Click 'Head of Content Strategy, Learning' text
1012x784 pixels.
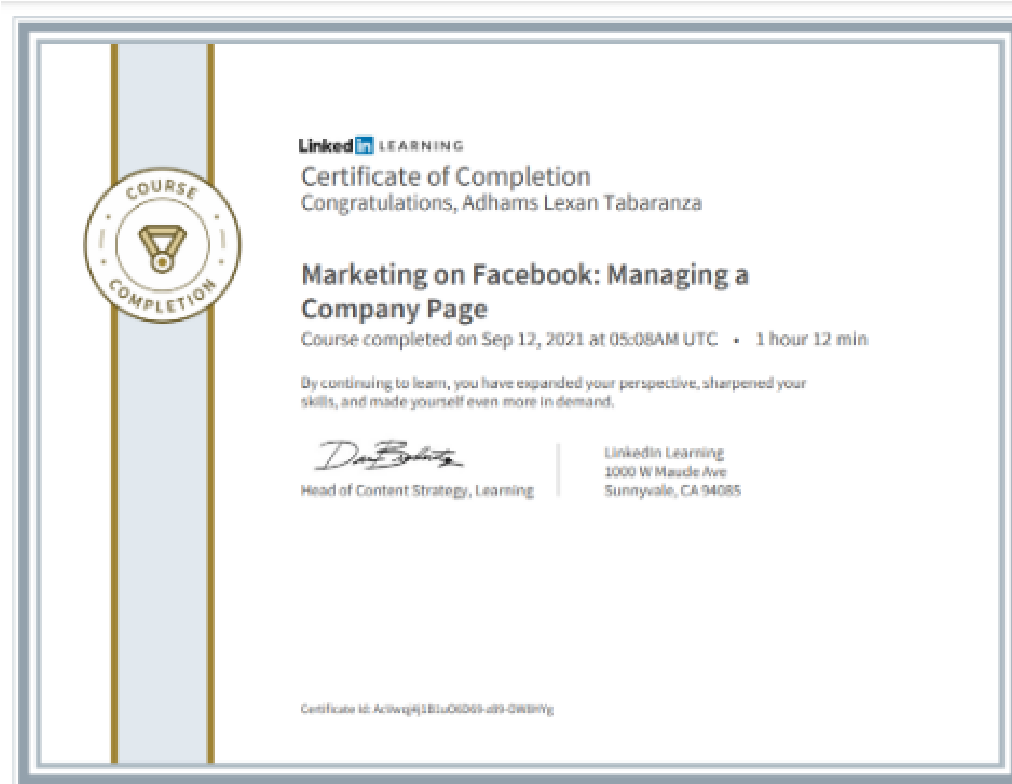pyautogui.click(x=417, y=491)
